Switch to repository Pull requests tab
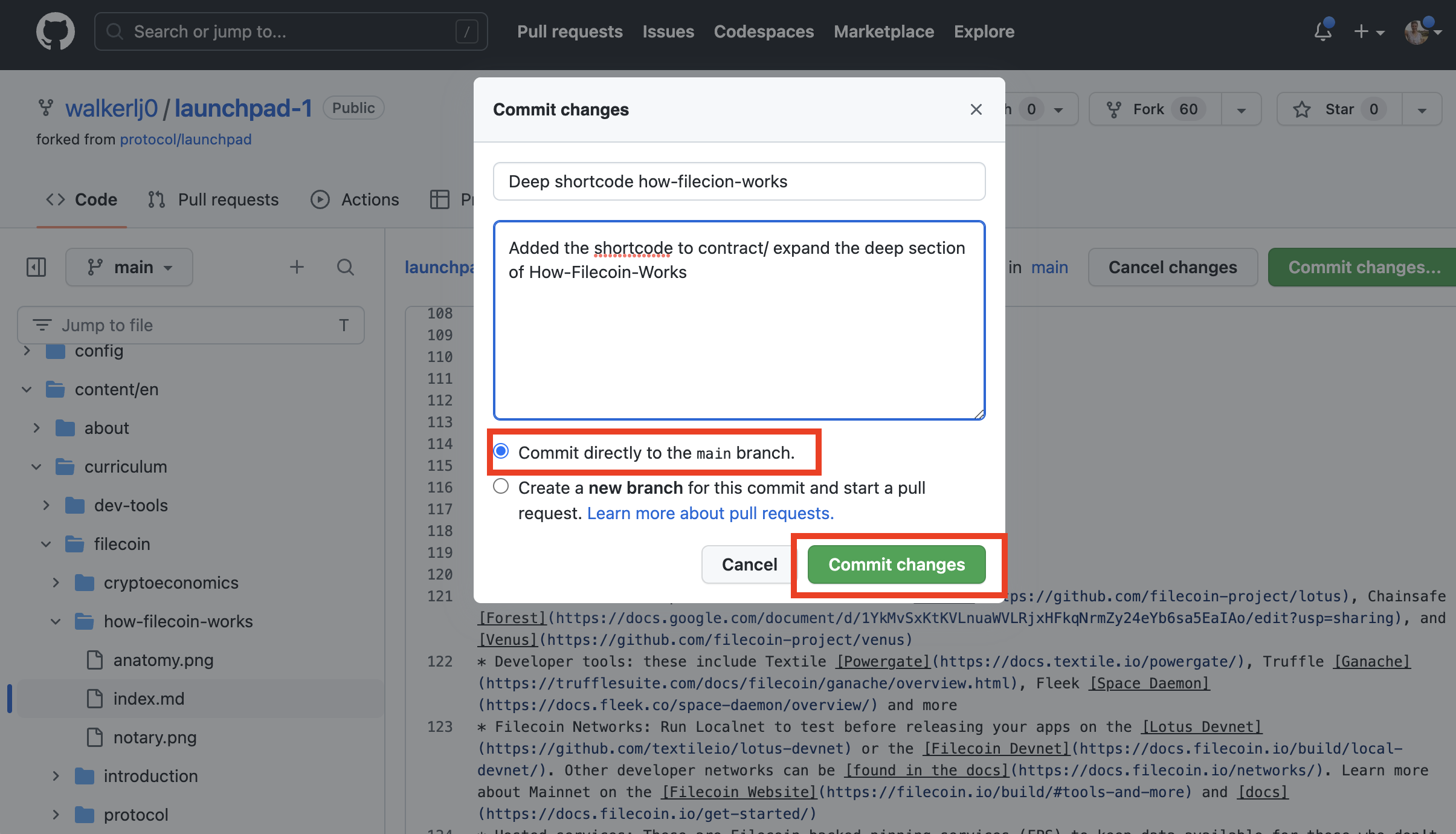The height and width of the screenshot is (834, 1456). coord(213,199)
